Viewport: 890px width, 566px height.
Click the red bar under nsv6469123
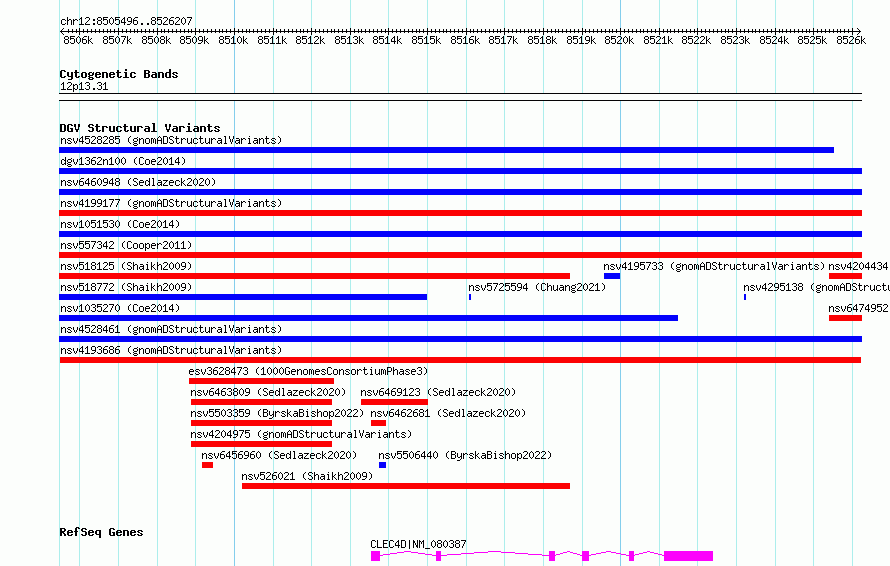[394, 402]
